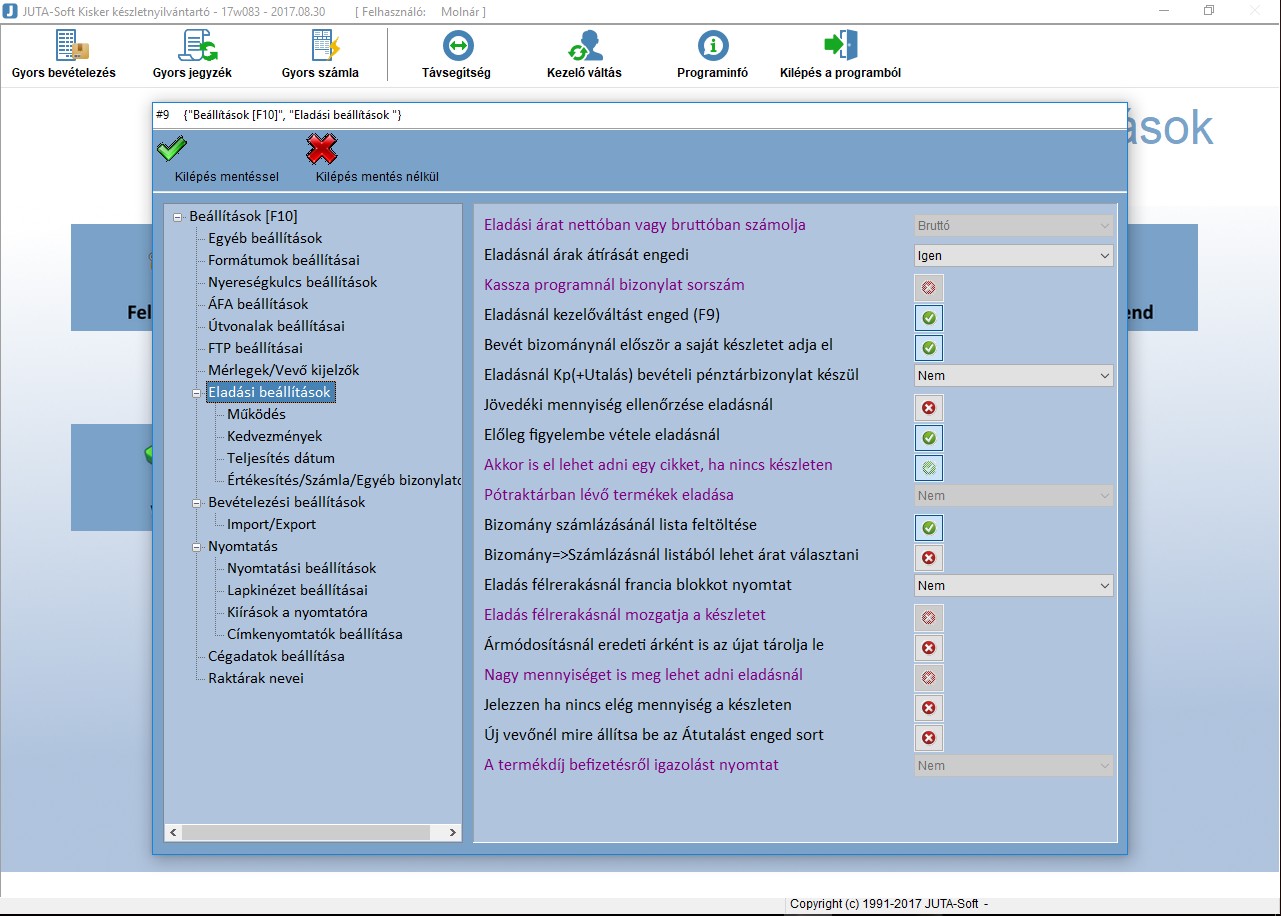This screenshot has width=1281, height=916.
Task: Open Gyors számla quick invoice
Action: 321,47
